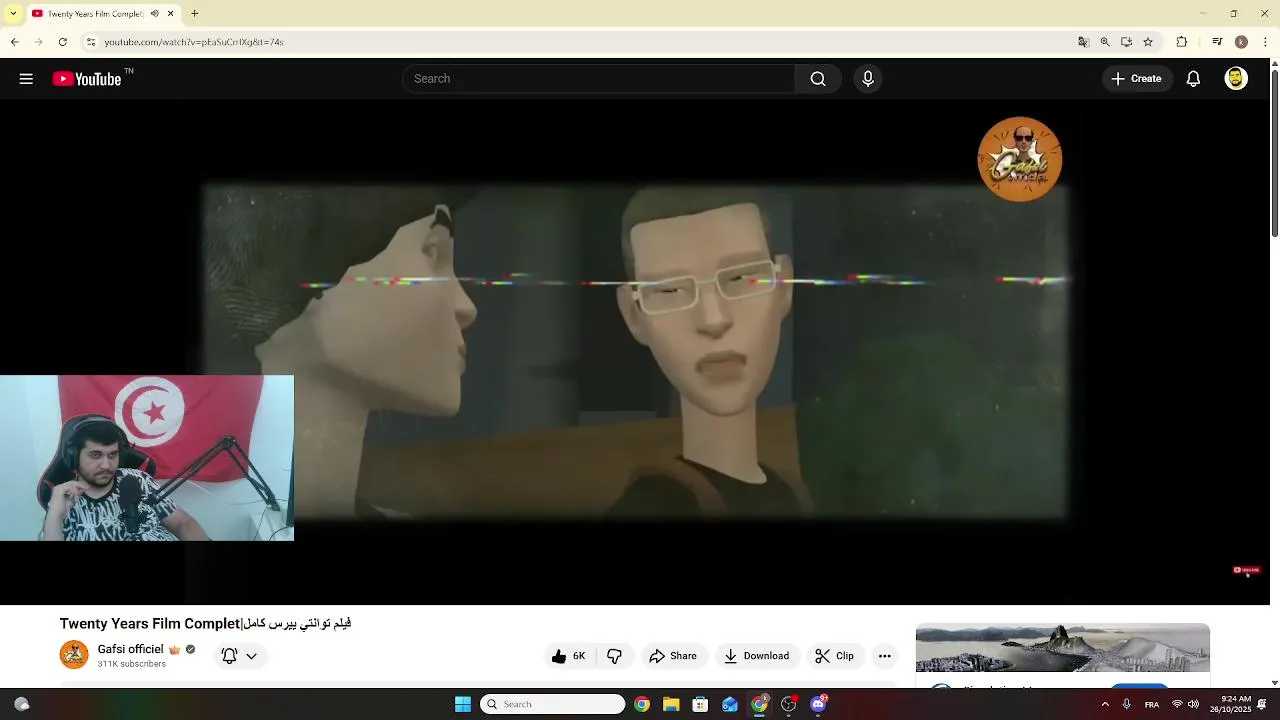Click the URL address bar
Viewport: 1280px width, 720px height.
(580, 42)
